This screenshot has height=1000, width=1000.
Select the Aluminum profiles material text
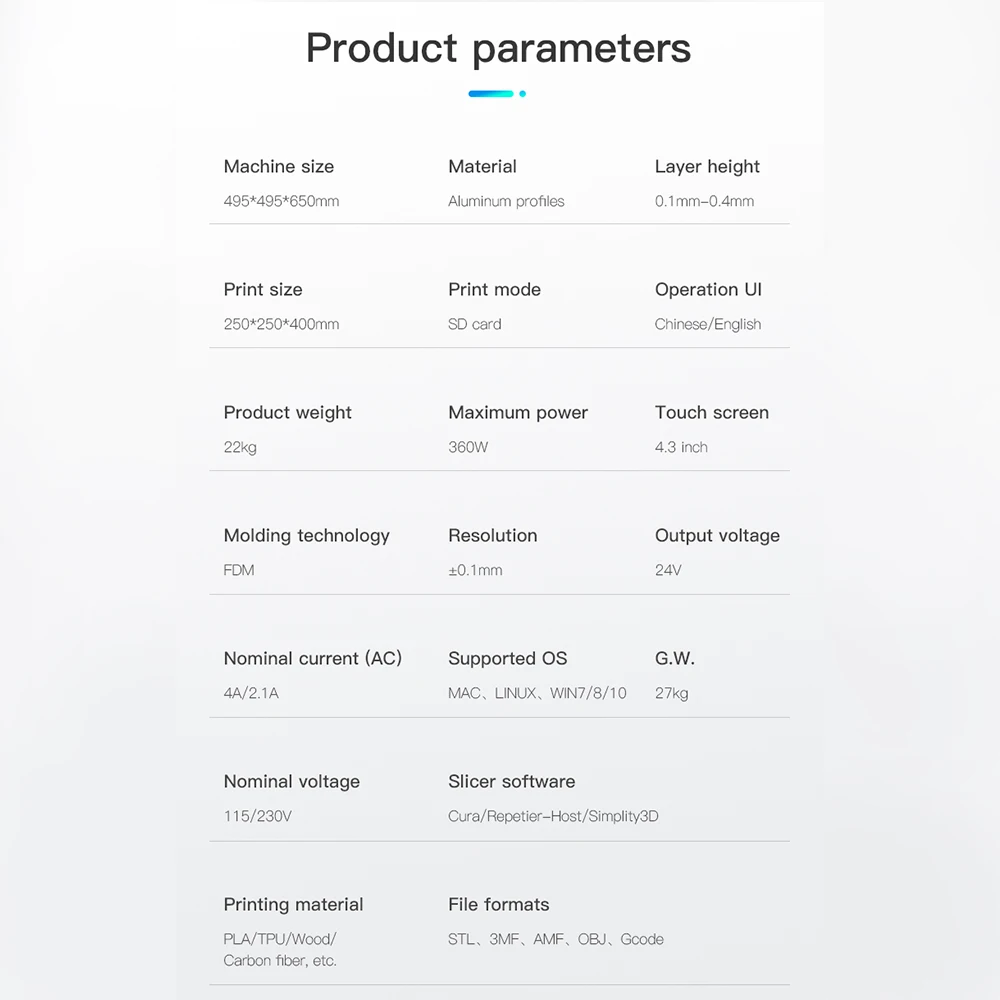coord(506,201)
